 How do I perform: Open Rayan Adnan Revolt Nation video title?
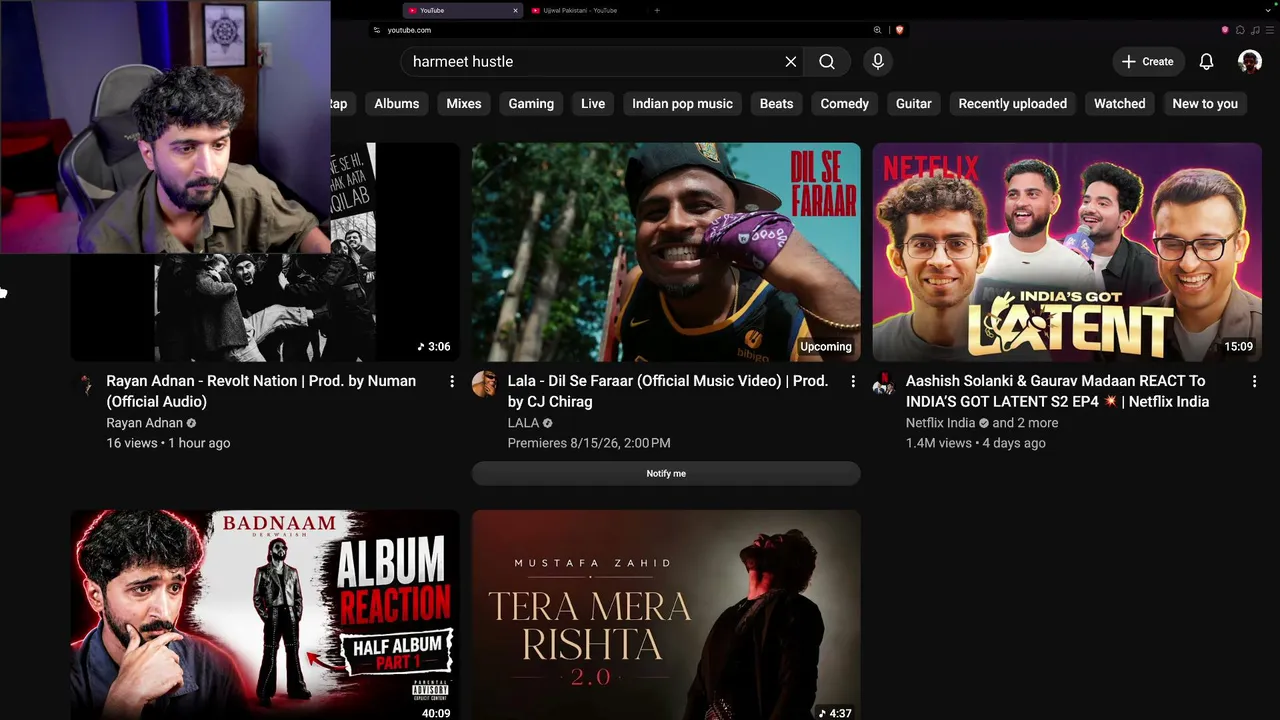pyautogui.click(x=261, y=391)
